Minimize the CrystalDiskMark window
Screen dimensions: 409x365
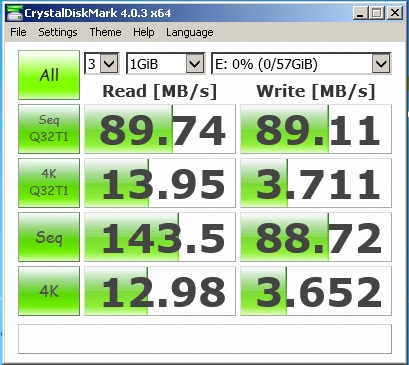[361, 13]
